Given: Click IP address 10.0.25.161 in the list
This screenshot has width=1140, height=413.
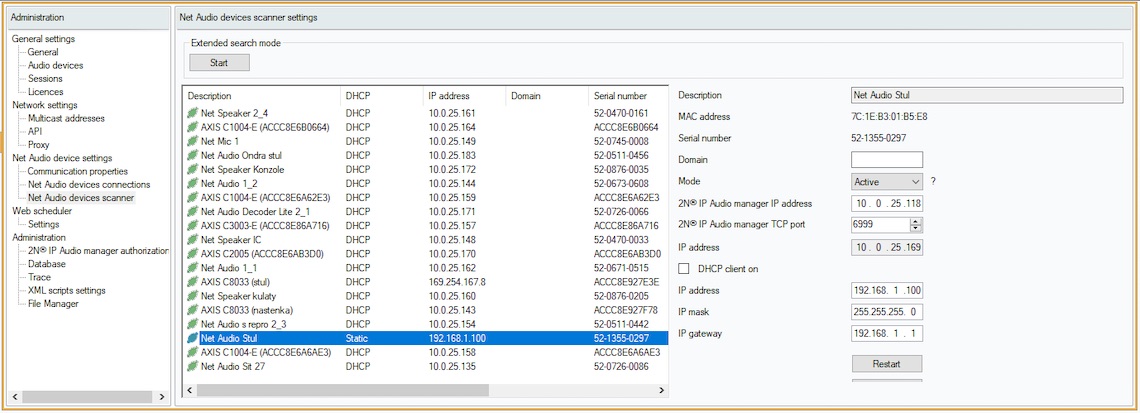Looking at the screenshot, I should click(x=451, y=113).
